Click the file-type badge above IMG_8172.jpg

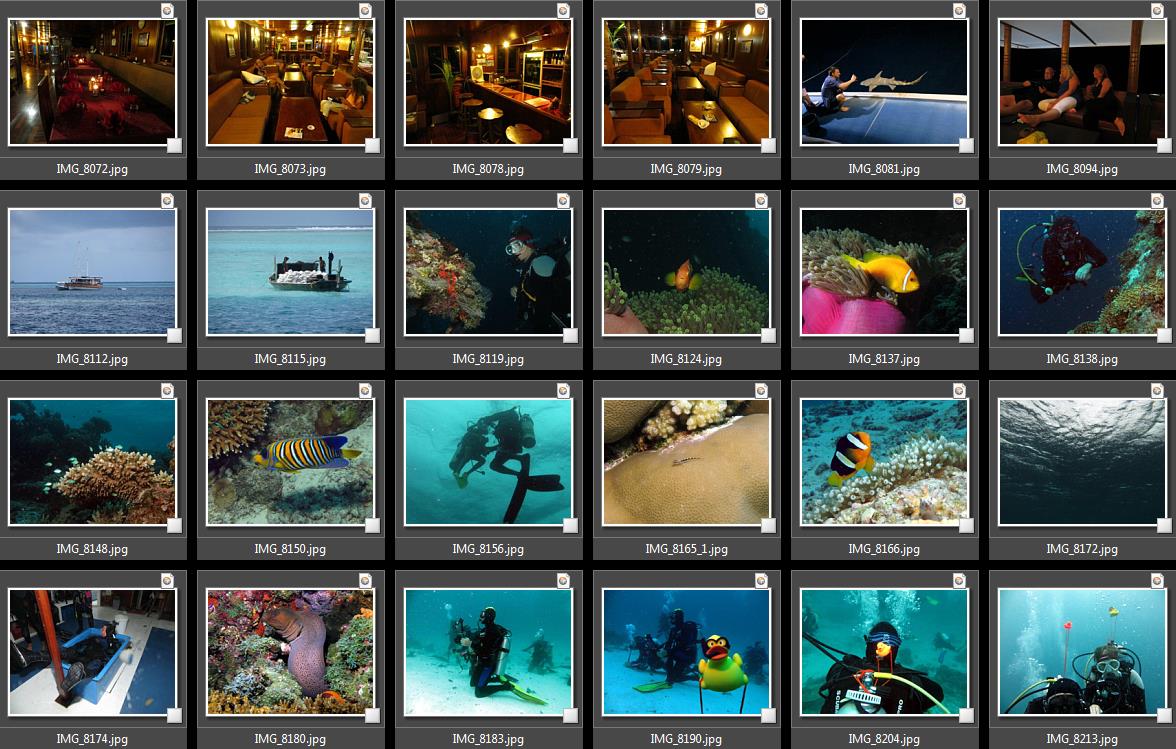[x=1157, y=391]
